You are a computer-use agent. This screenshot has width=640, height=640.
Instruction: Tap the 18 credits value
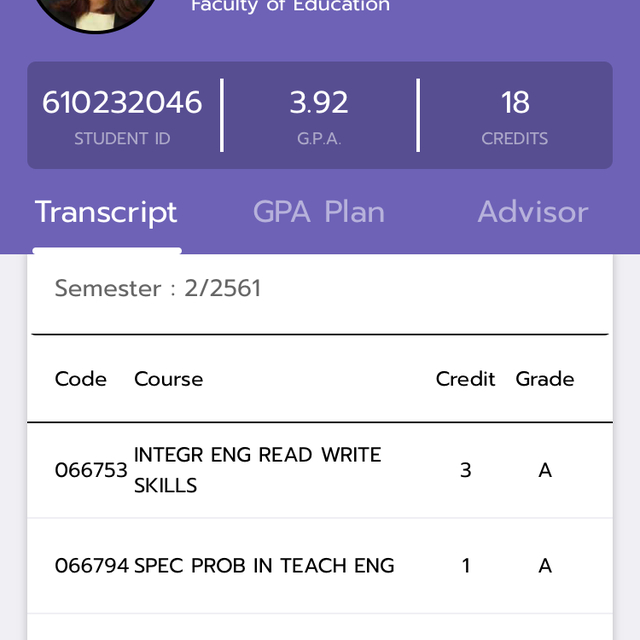pyautogui.click(x=515, y=102)
